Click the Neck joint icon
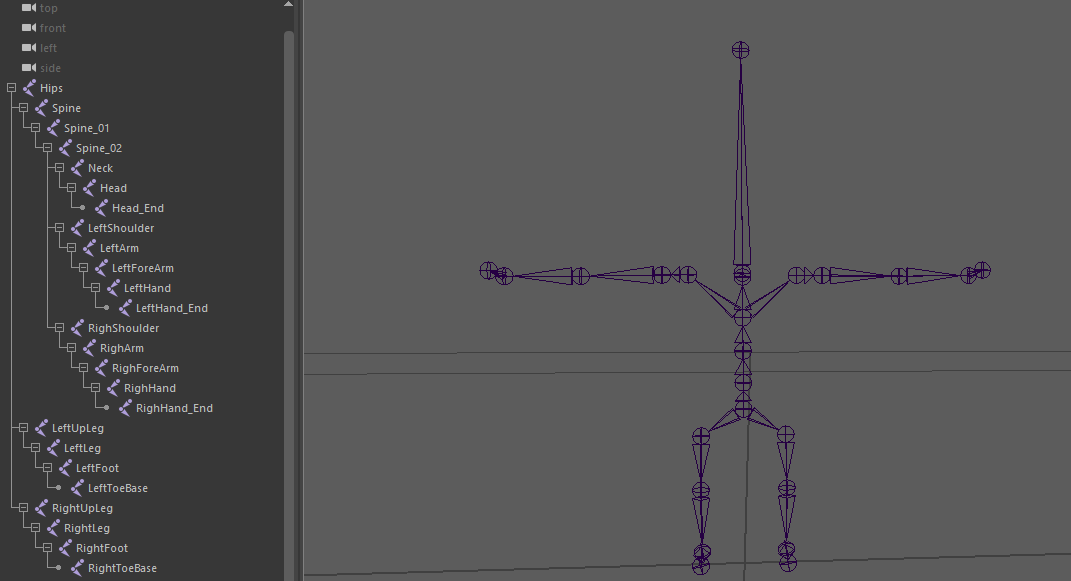1071x581 pixels. pos(77,168)
